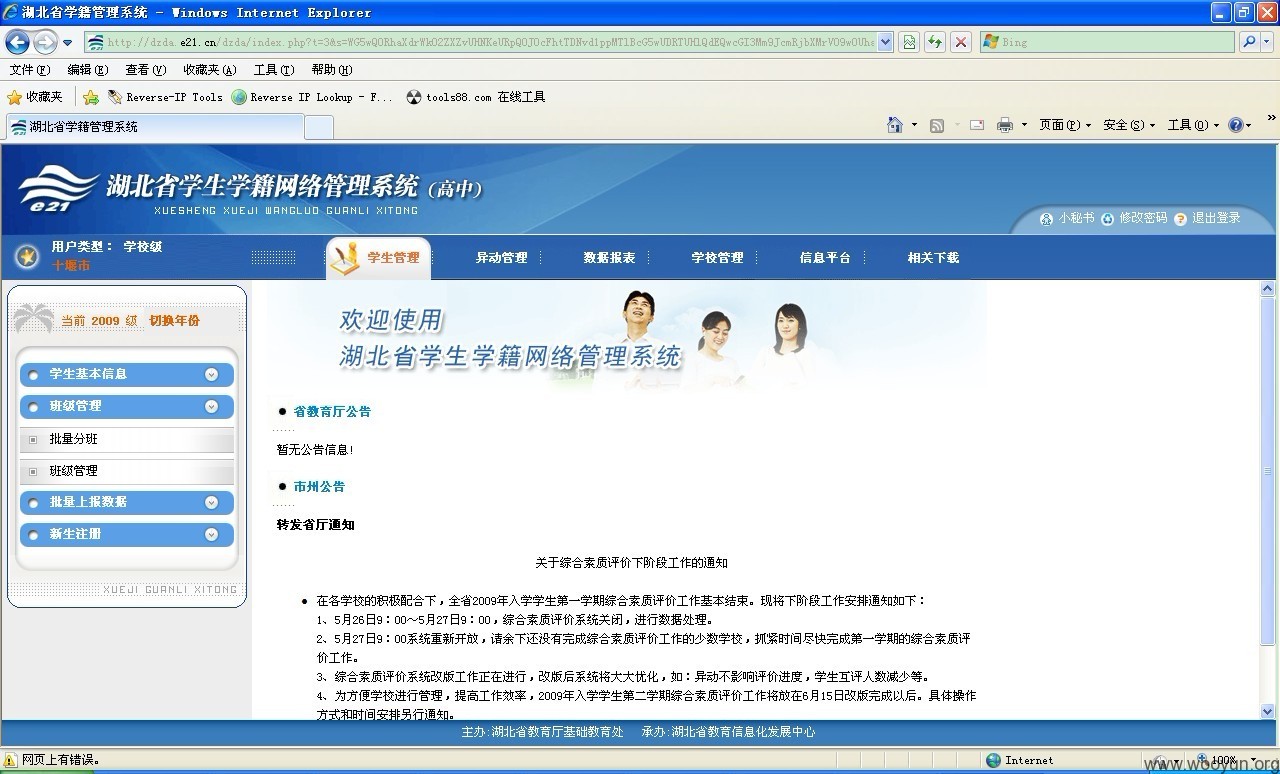Select the 相关下载 navigation tab
Image resolution: width=1280 pixels, height=774 pixels.
[933, 258]
